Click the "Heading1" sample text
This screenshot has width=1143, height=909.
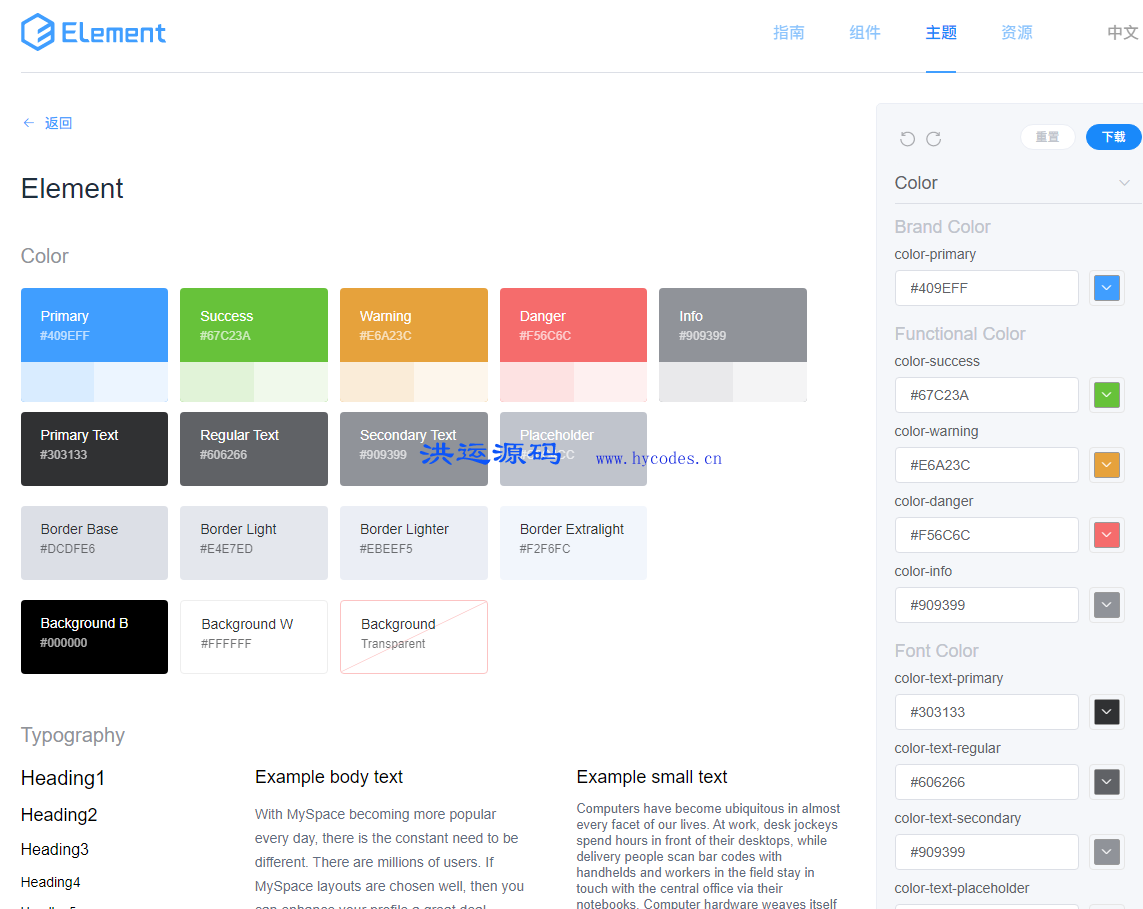pyautogui.click(x=63, y=778)
